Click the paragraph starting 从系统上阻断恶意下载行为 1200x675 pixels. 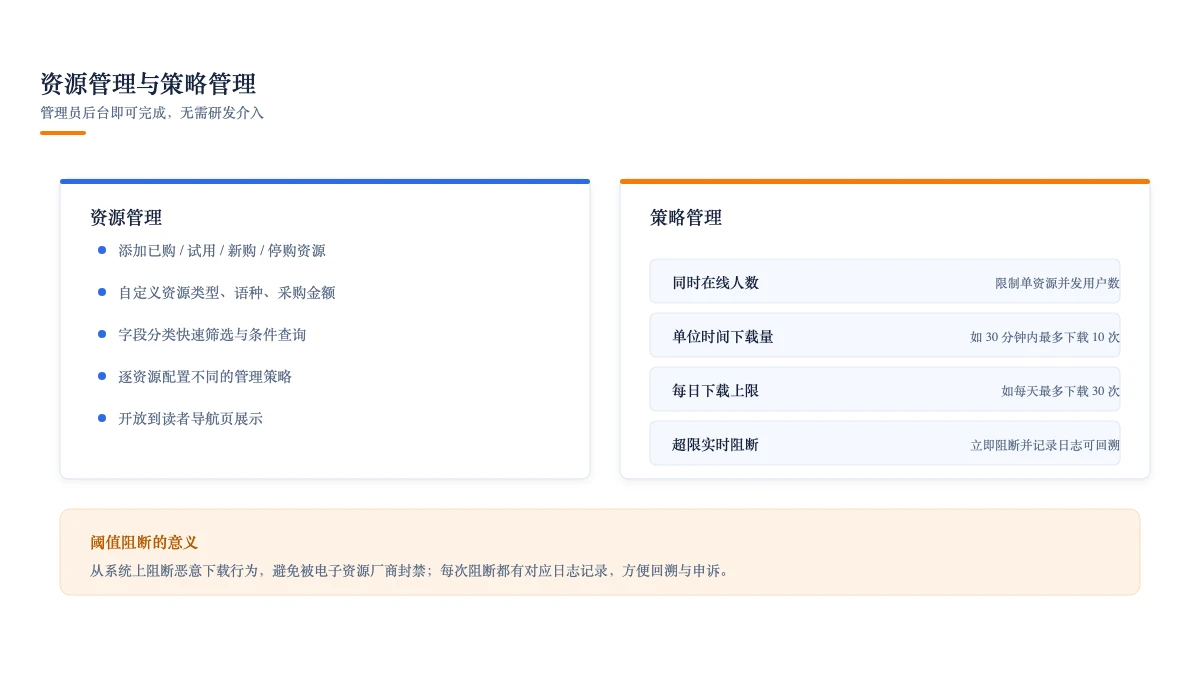tap(412, 571)
